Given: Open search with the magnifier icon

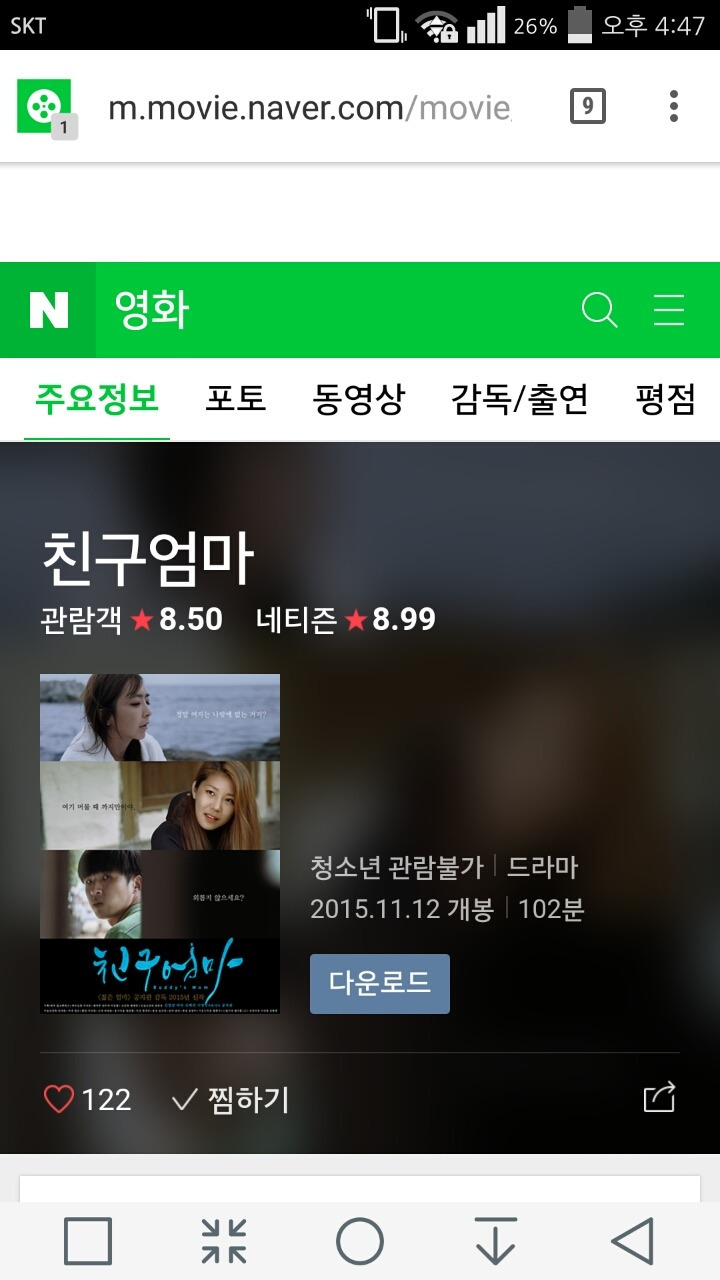Looking at the screenshot, I should coord(599,310).
